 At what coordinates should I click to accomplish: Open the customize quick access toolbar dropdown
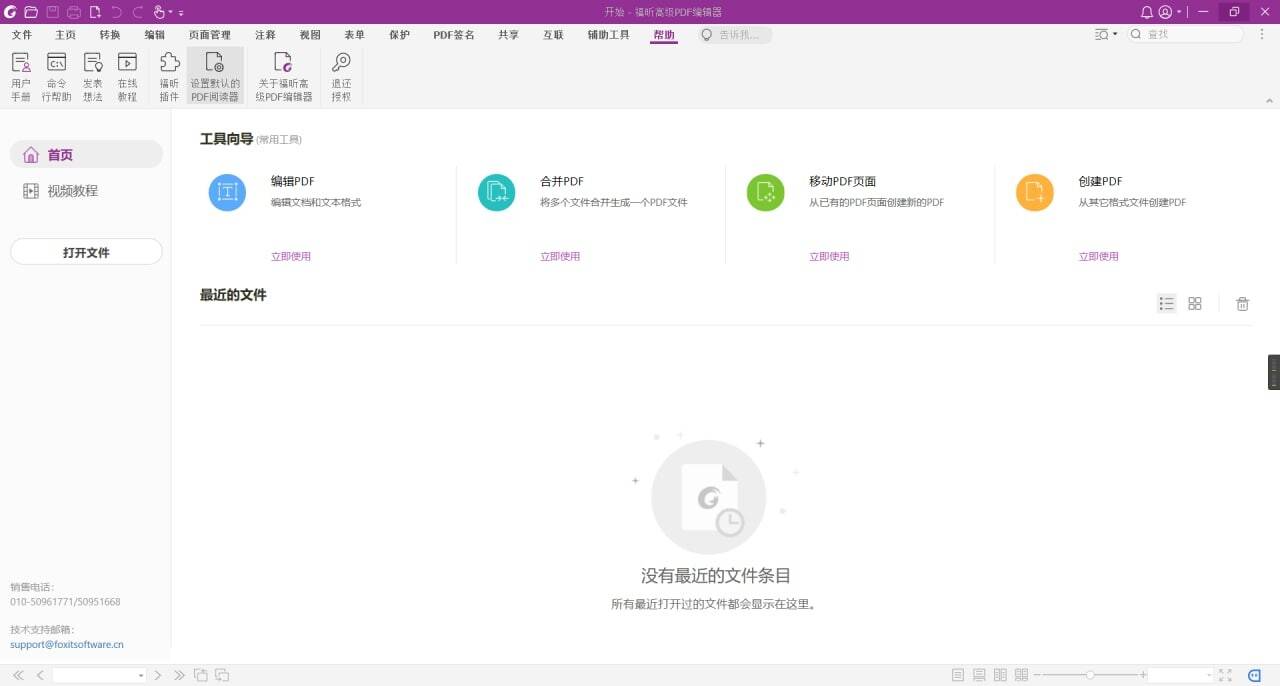click(181, 13)
